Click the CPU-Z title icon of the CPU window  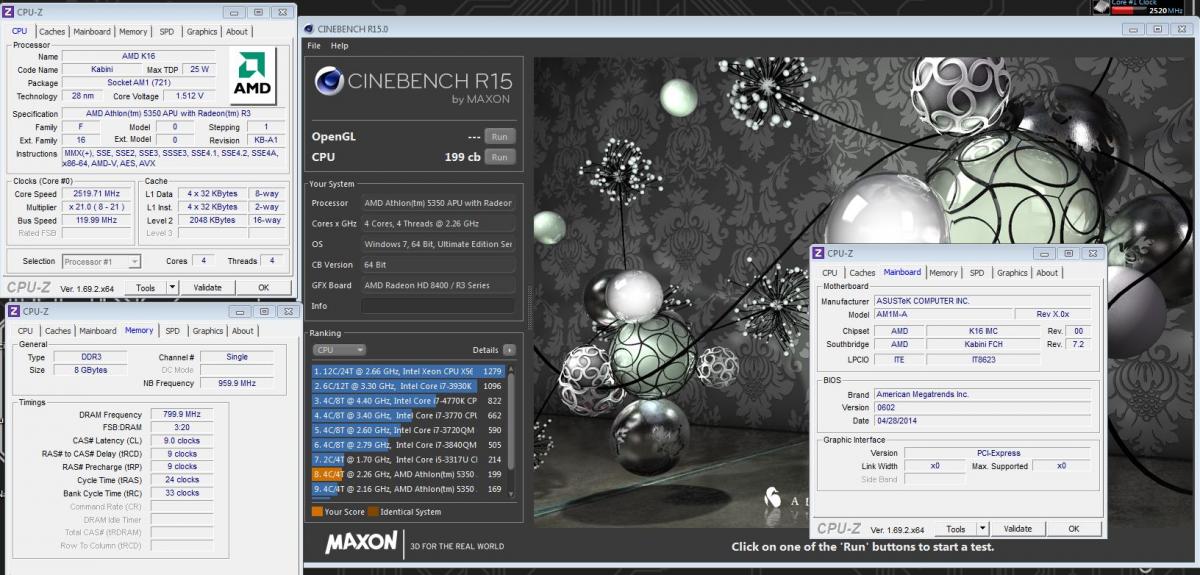click(9, 11)
